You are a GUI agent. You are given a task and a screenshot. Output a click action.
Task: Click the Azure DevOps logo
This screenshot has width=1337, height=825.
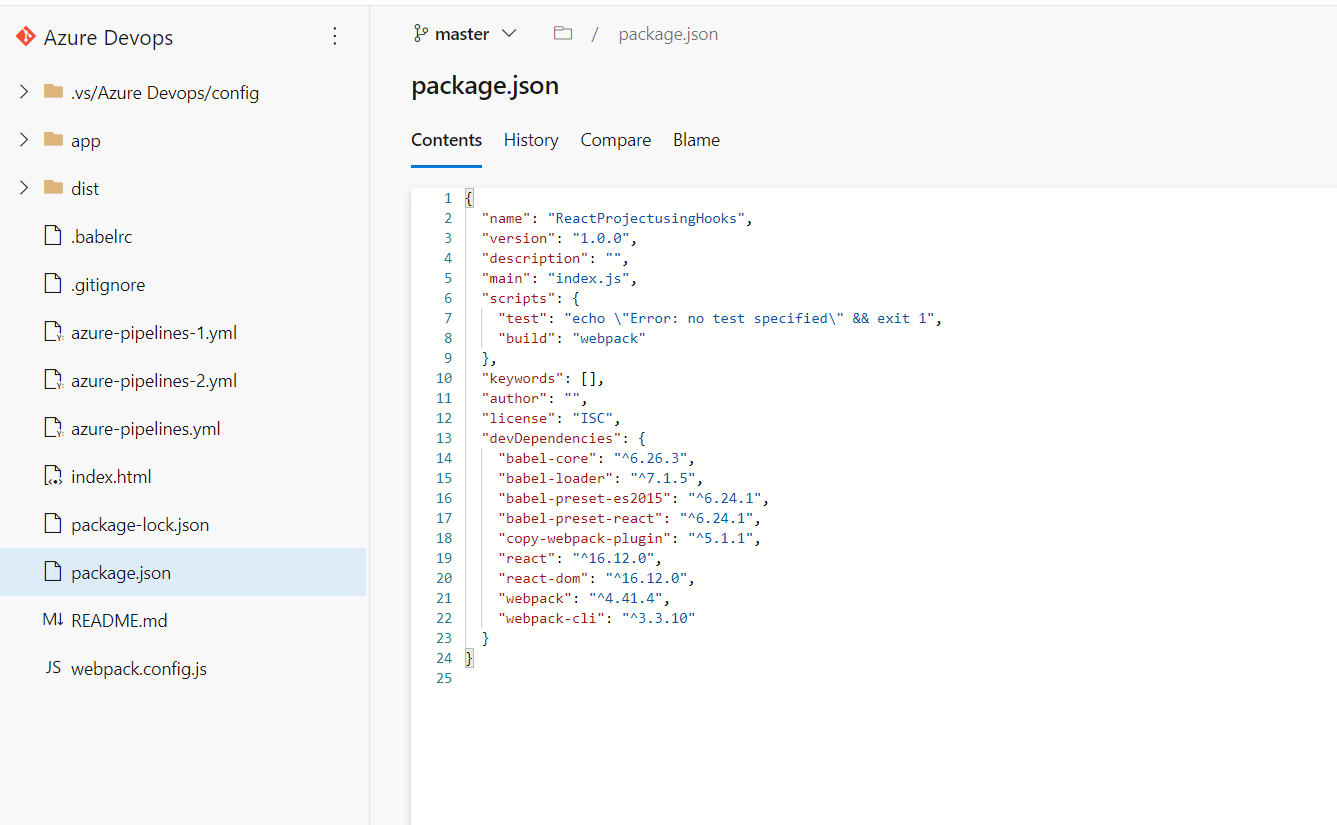(x=25, y=37)
